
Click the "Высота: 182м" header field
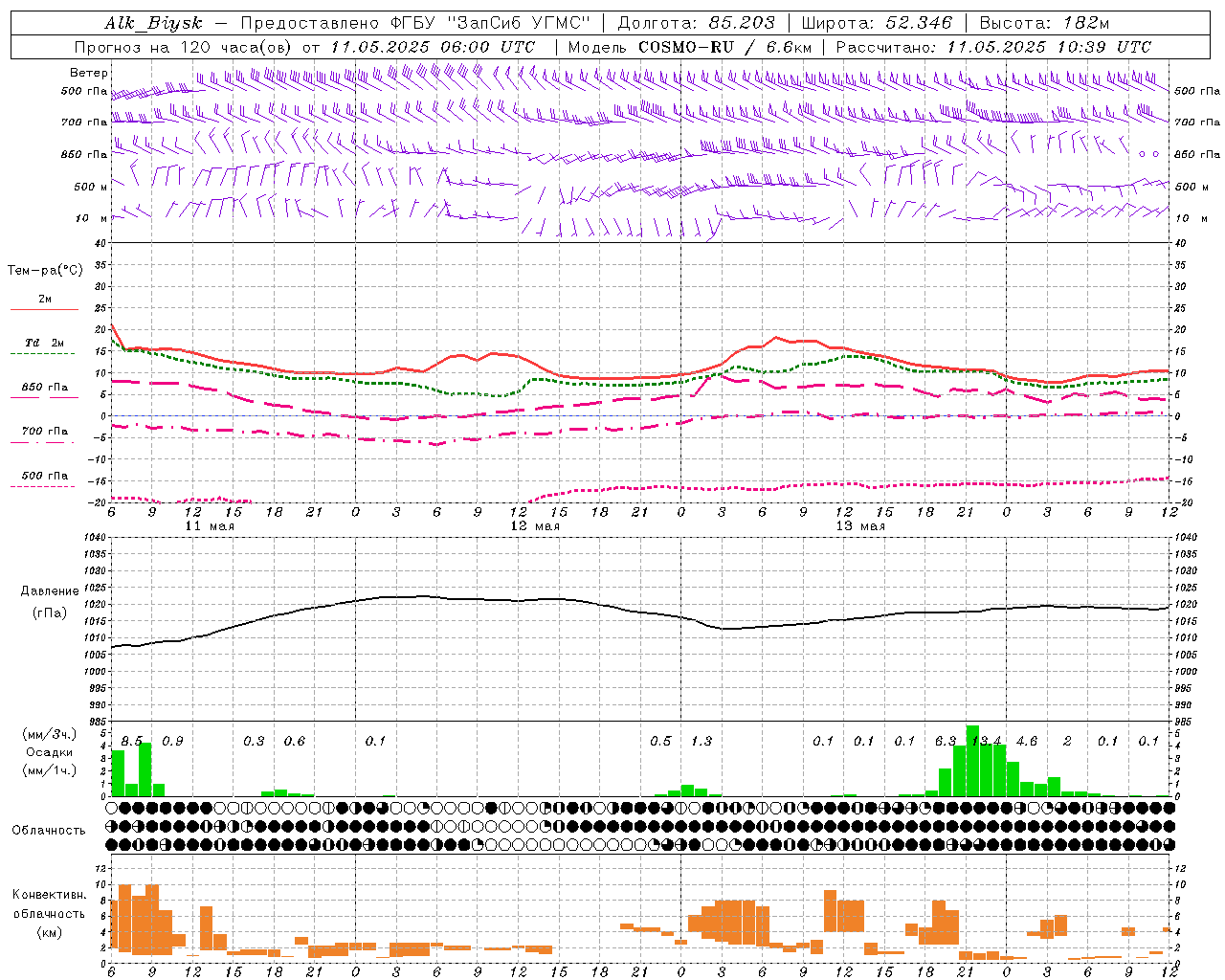[1044, 23]
